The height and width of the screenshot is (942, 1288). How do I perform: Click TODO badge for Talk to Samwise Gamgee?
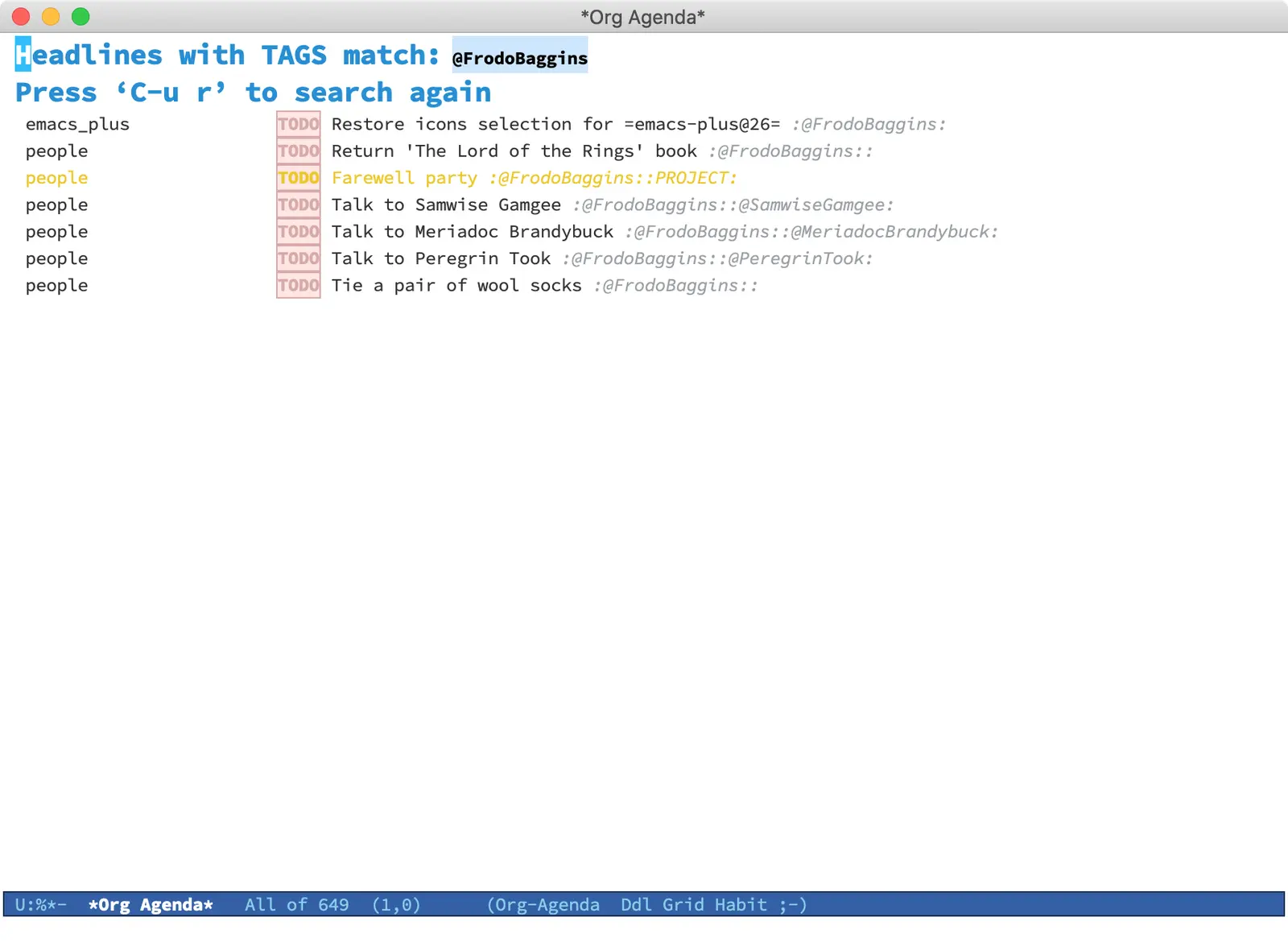coord(298,205)
